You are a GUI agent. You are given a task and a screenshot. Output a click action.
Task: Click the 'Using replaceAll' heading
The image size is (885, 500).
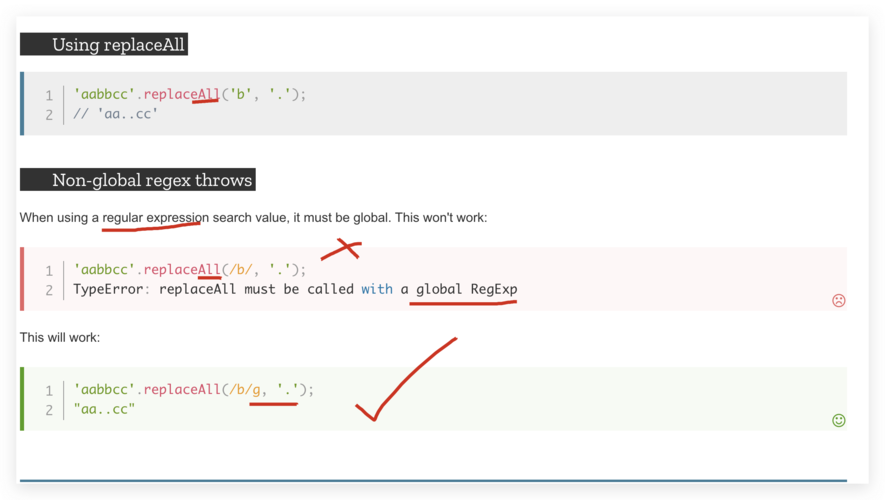pyautogui.click(x=104, y=45)
